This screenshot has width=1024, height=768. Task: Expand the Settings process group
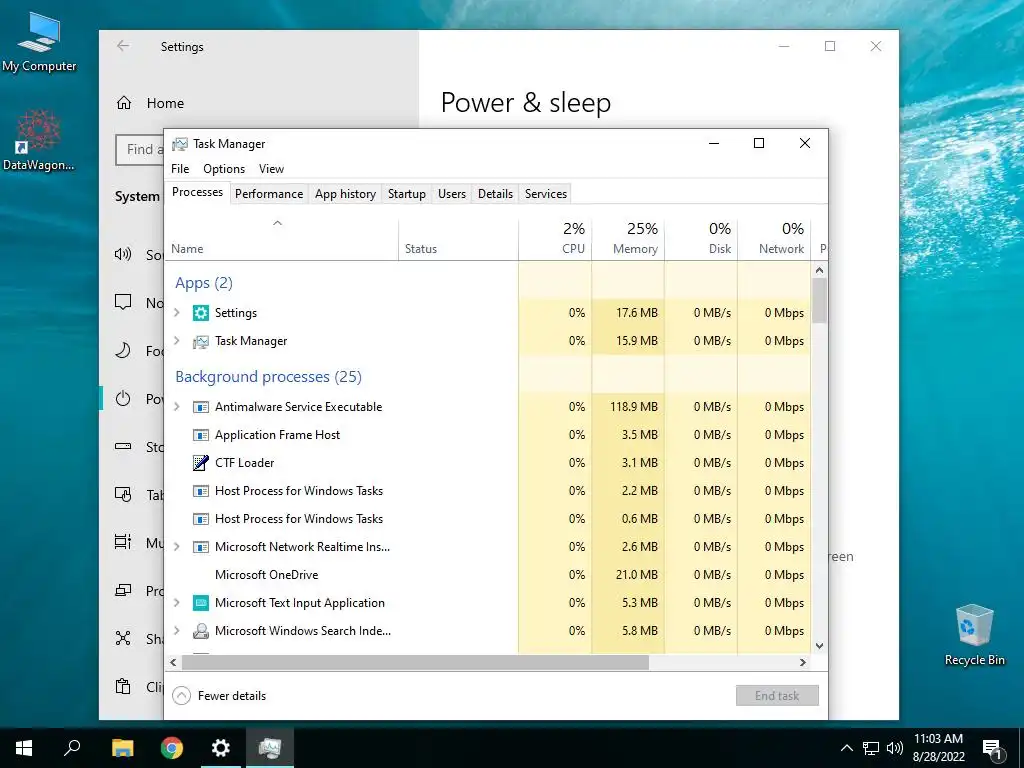pos(176,312)
